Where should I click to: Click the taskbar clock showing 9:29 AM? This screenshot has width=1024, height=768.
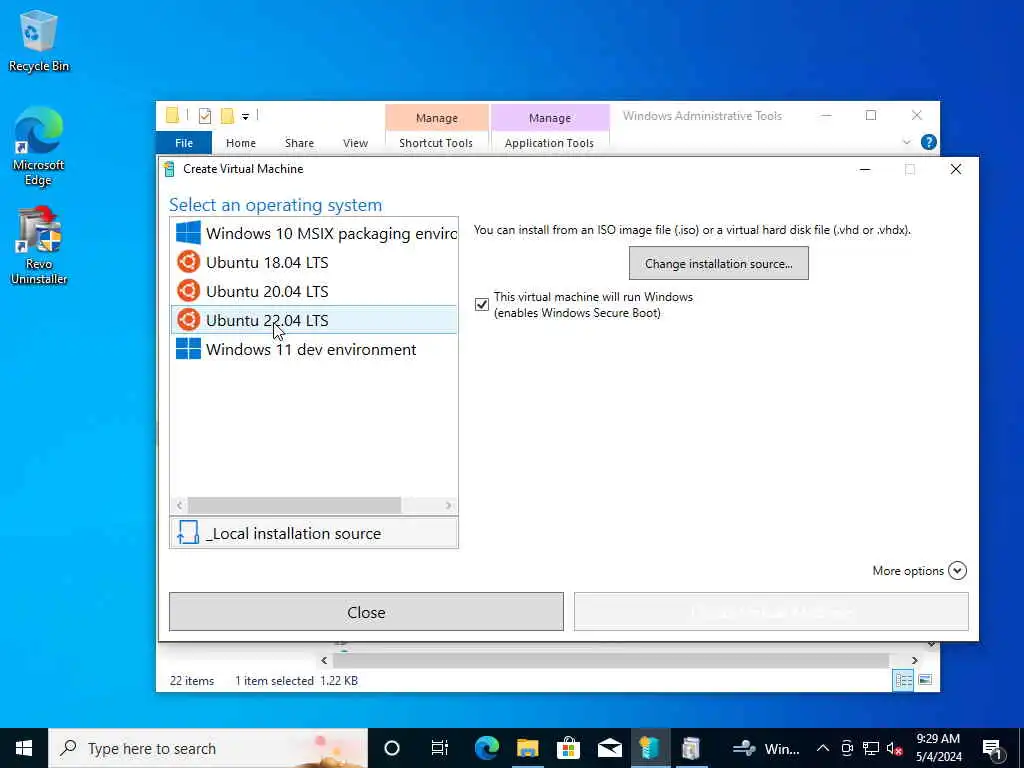click(938, 748)
